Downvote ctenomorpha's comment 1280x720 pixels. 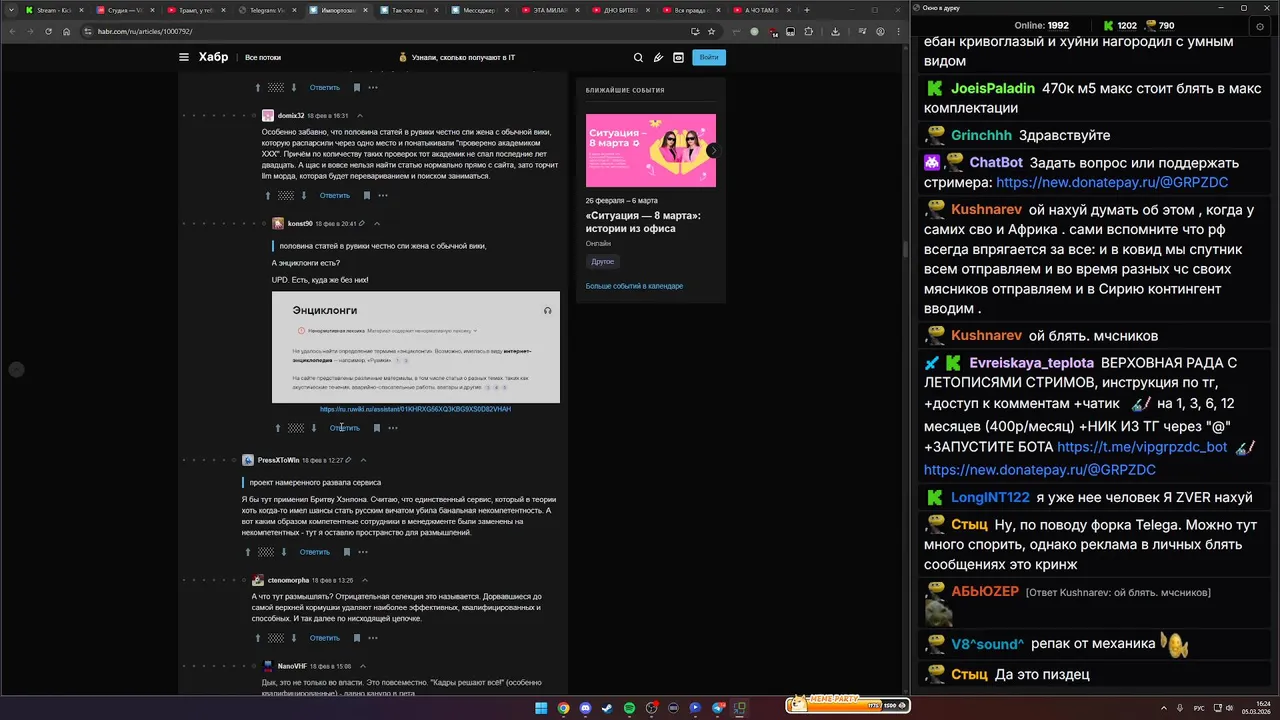click(x=293, y=638)
